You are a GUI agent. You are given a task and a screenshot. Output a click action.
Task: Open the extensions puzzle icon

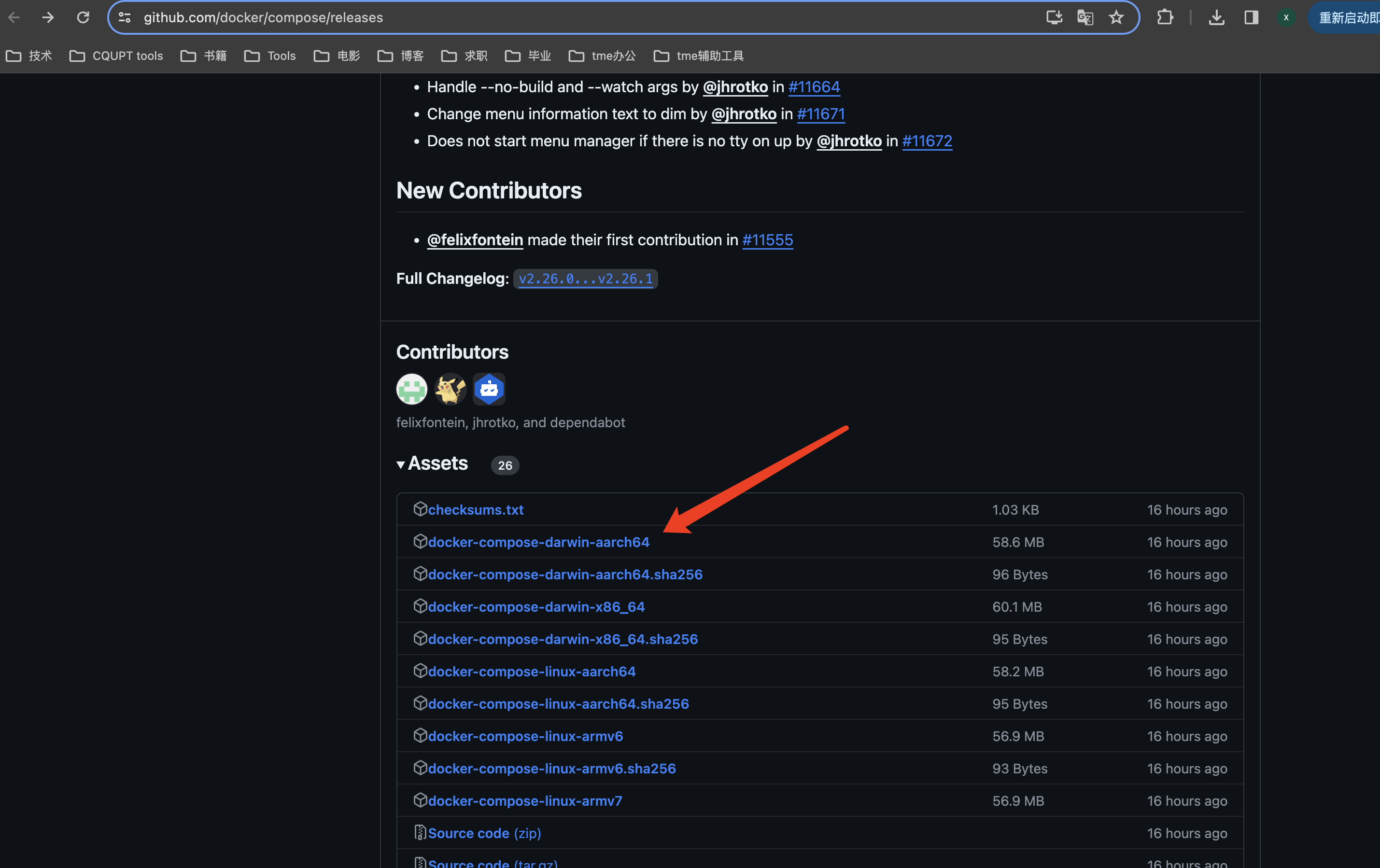pos(1165,17)
